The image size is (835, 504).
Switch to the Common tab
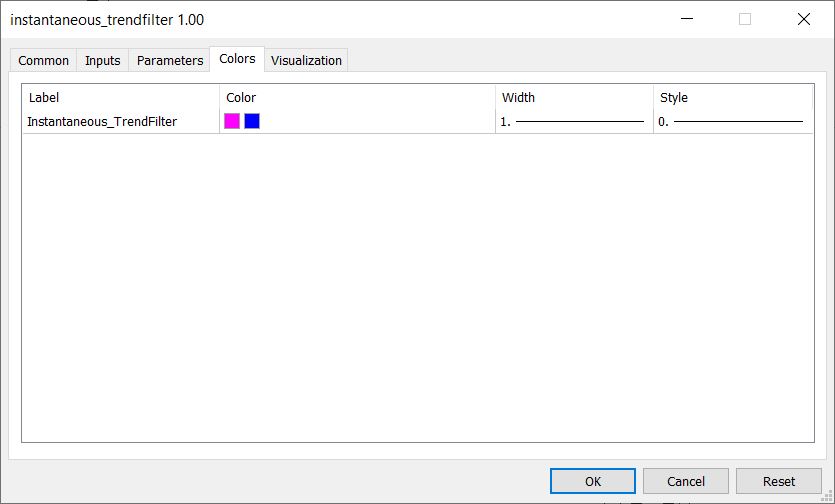pos(44,60)
